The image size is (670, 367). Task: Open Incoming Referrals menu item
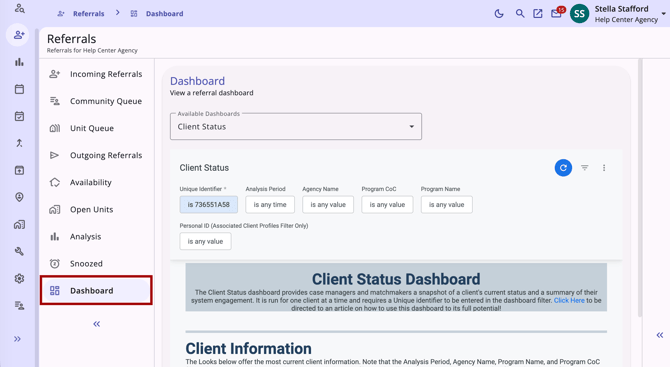coord(97,74)
